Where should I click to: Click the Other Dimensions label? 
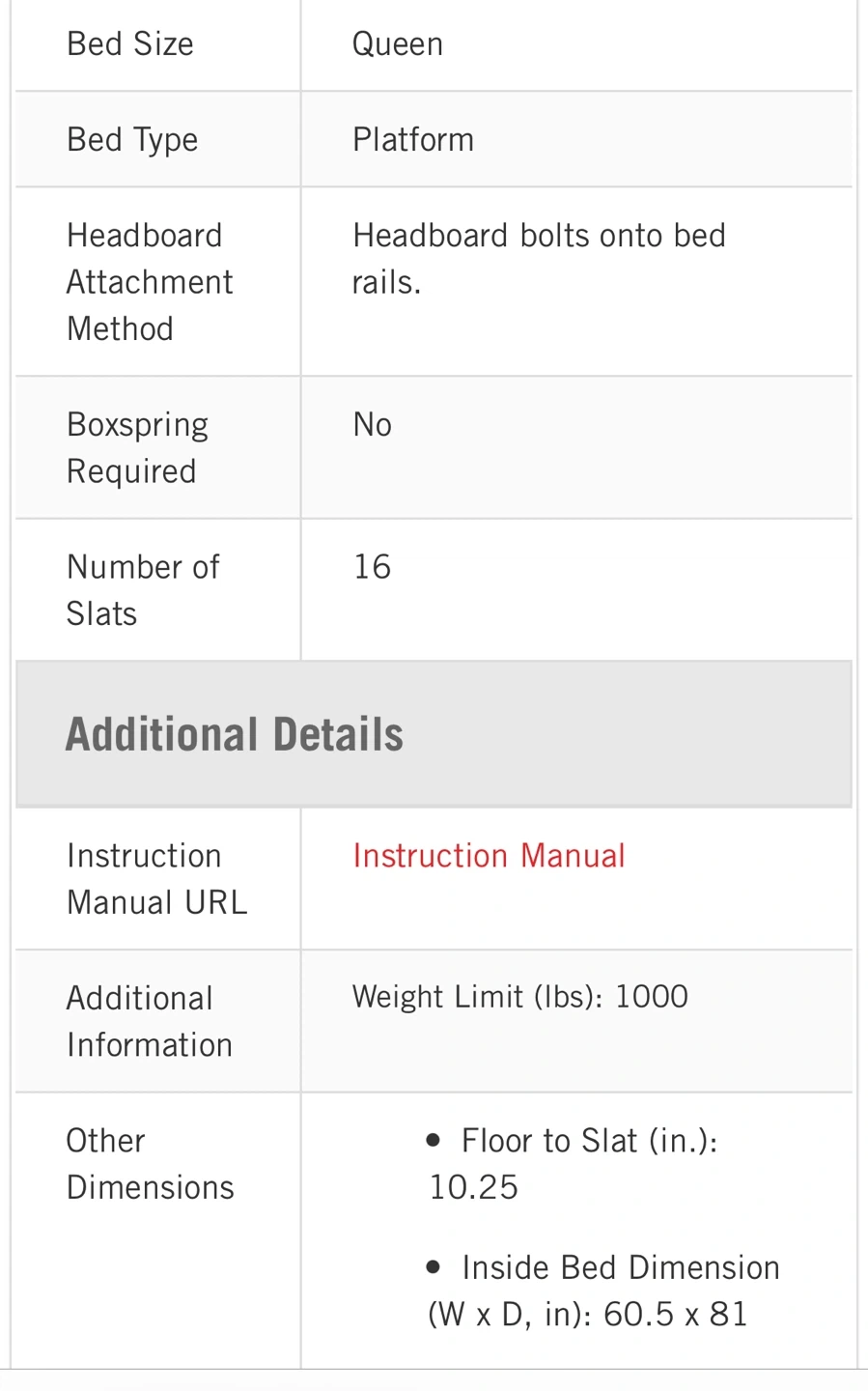(150, 1164)
